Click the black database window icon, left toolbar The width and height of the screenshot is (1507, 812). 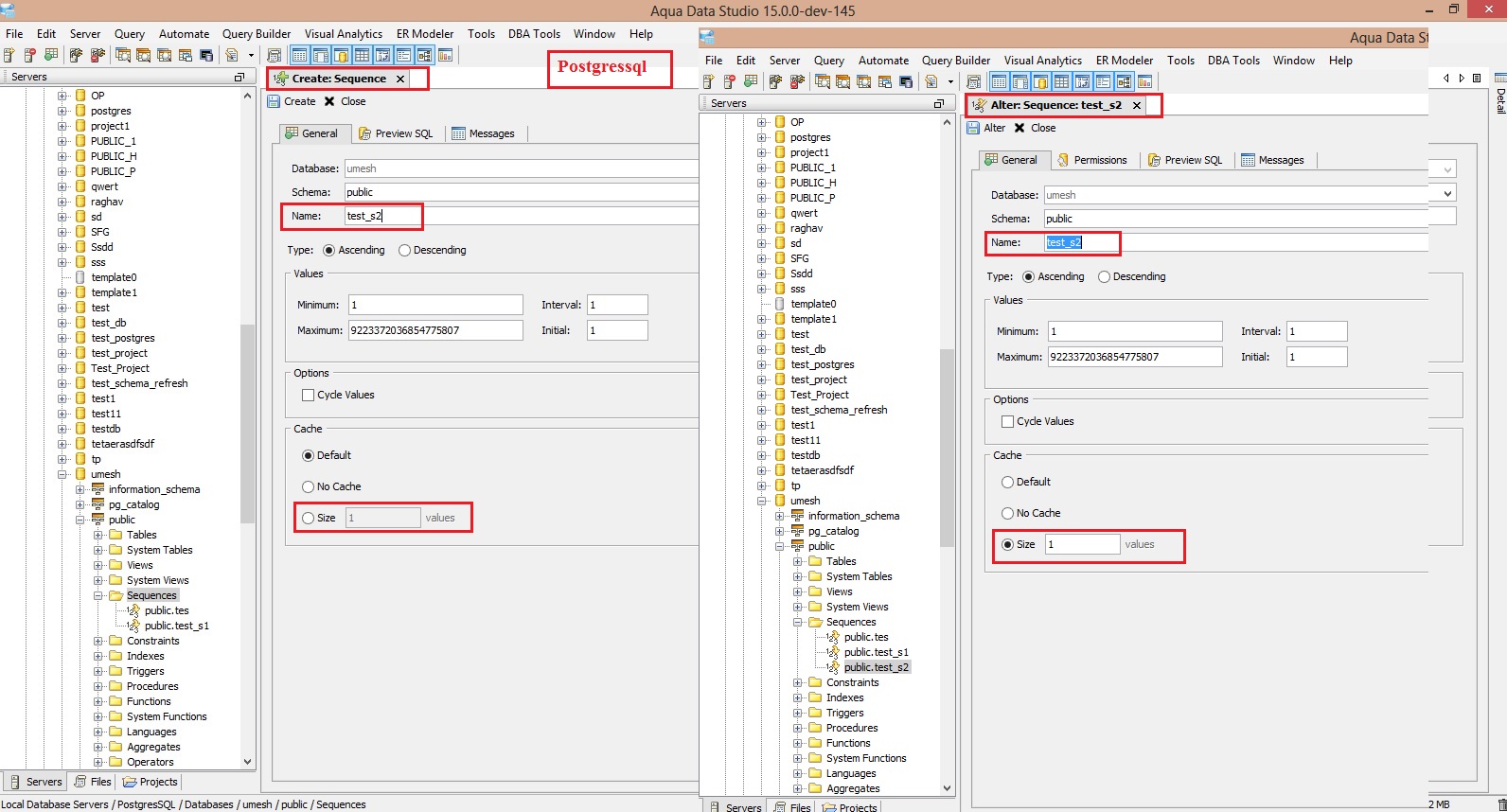(206, 55)
